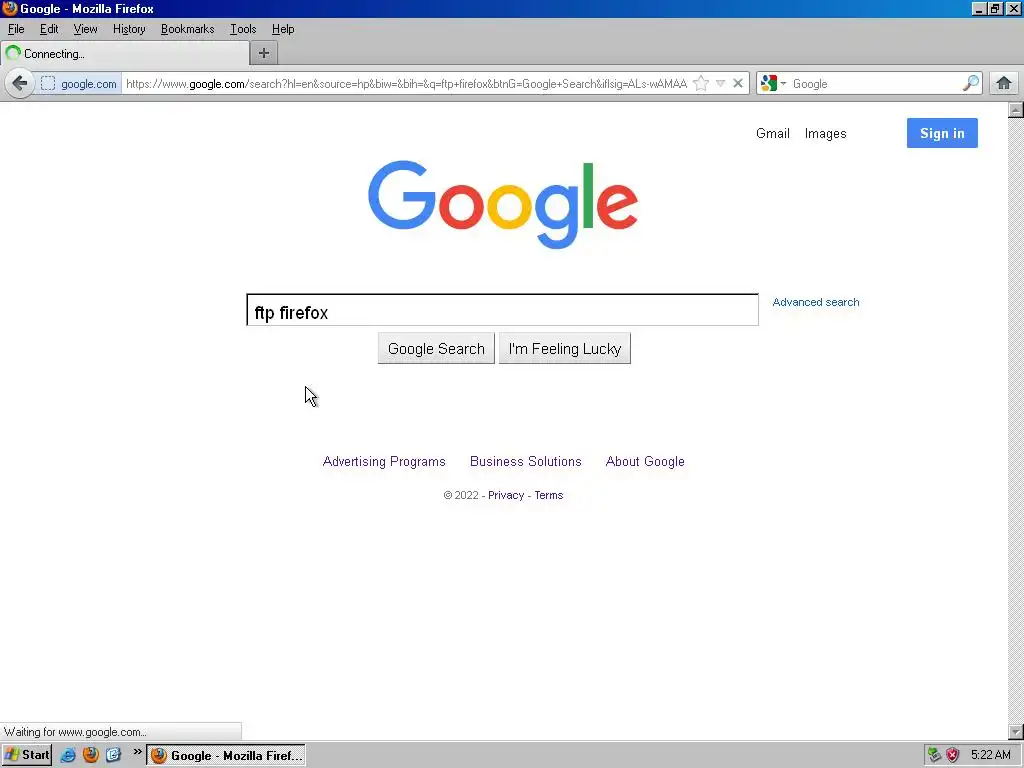Open the About Google link
This screenshot has width=1024, height=768.
pos(645,461)
